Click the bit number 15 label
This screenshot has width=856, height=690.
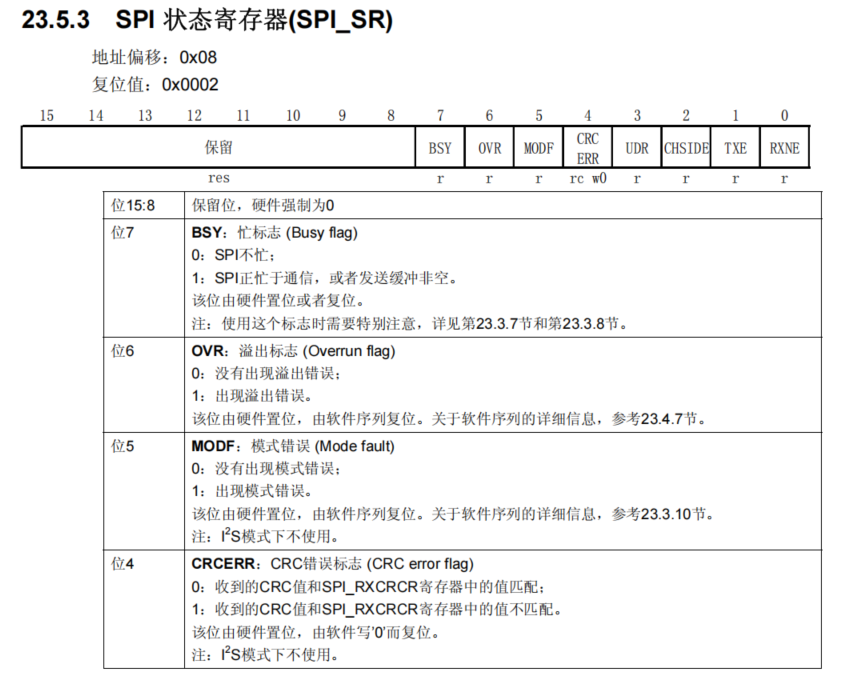pyautogui.click(x=45, y=116)
